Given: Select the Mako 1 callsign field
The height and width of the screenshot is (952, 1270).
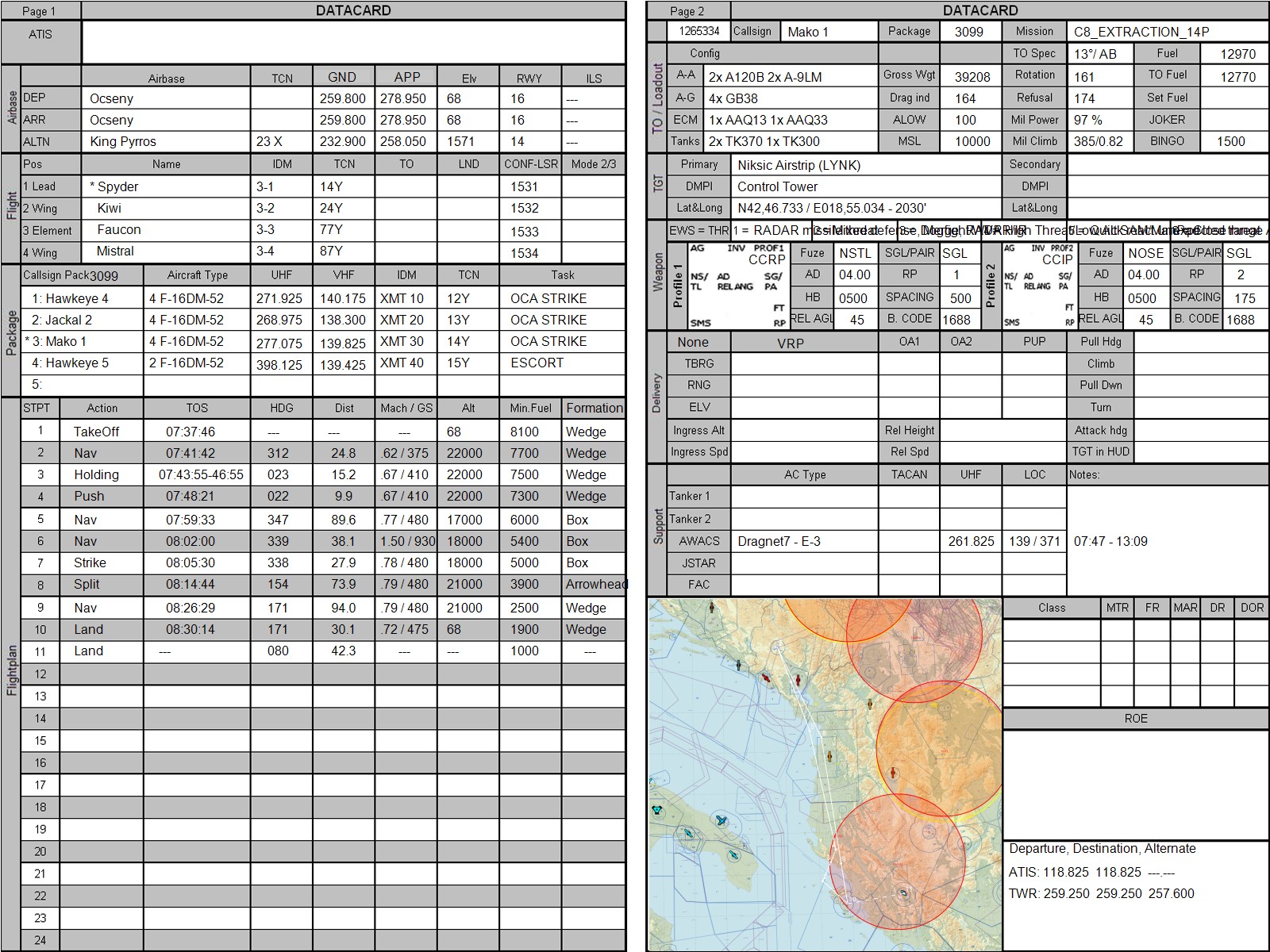Looking at the screenshot, I should click(829, 32).
